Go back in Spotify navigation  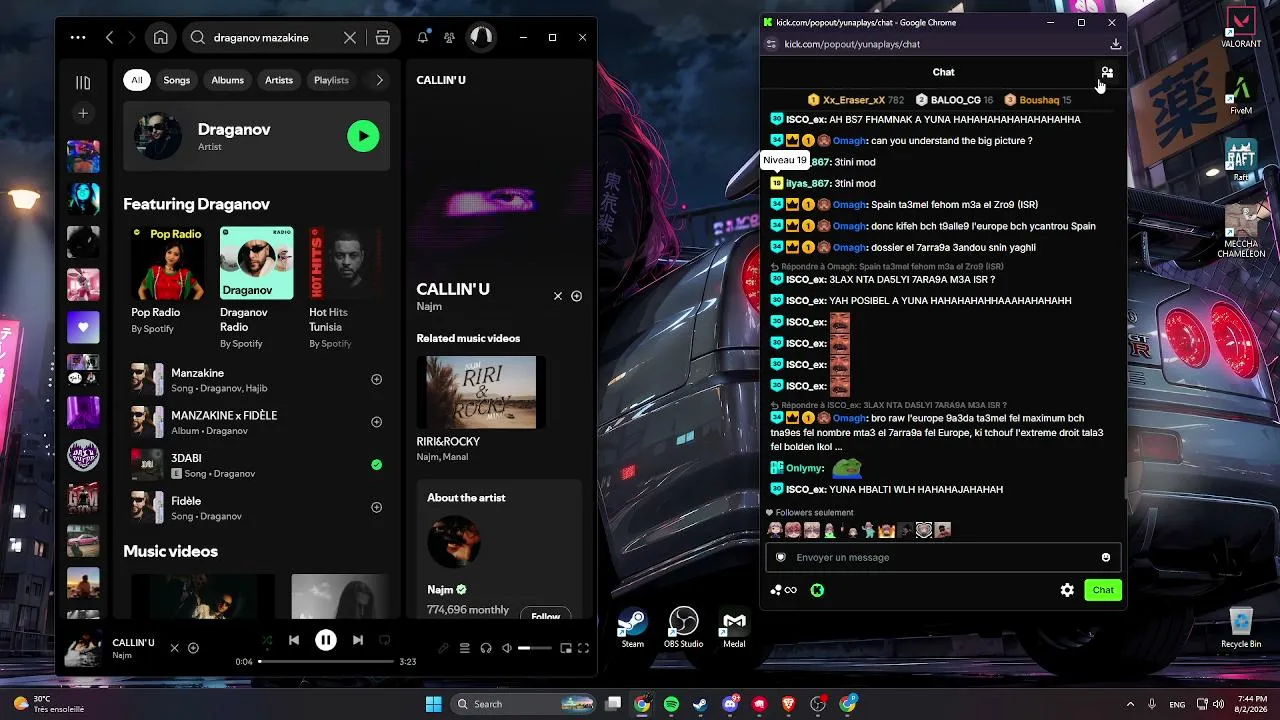(x=109, y=38)
